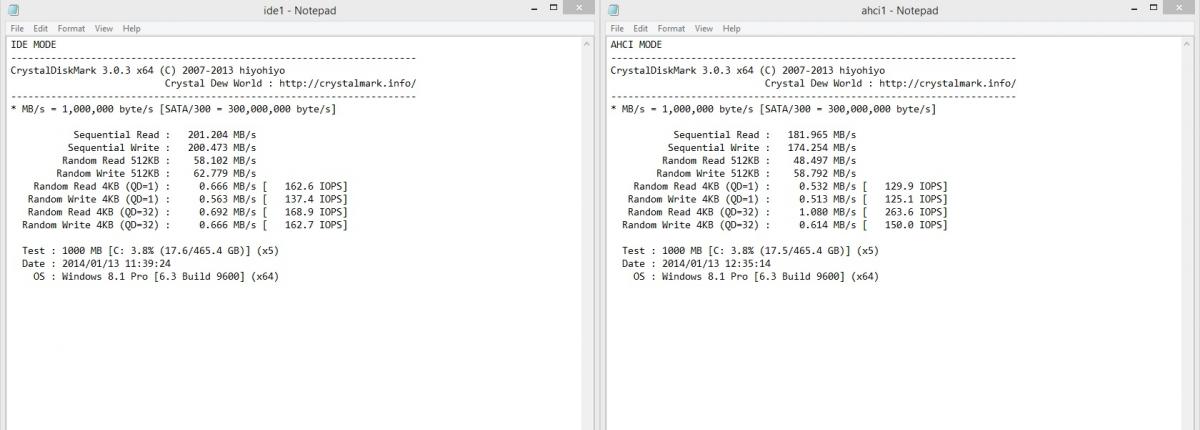Screen dimensions: 1200x430
Task: Click 168.9 IOPS value in ide1
Action: click(x=315, y=212)
